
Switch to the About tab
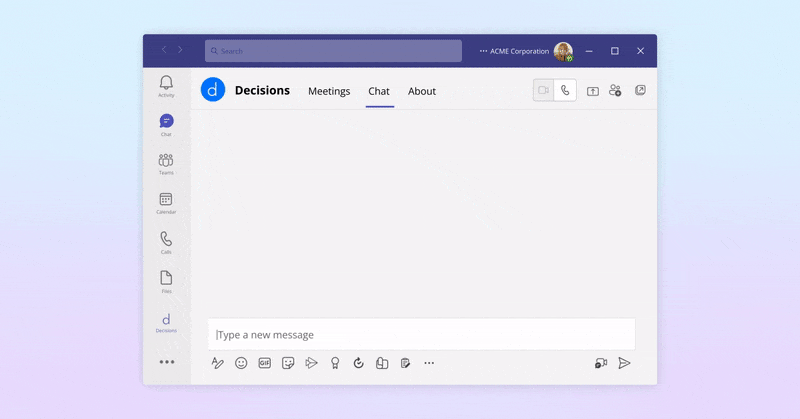pos(422,91)
